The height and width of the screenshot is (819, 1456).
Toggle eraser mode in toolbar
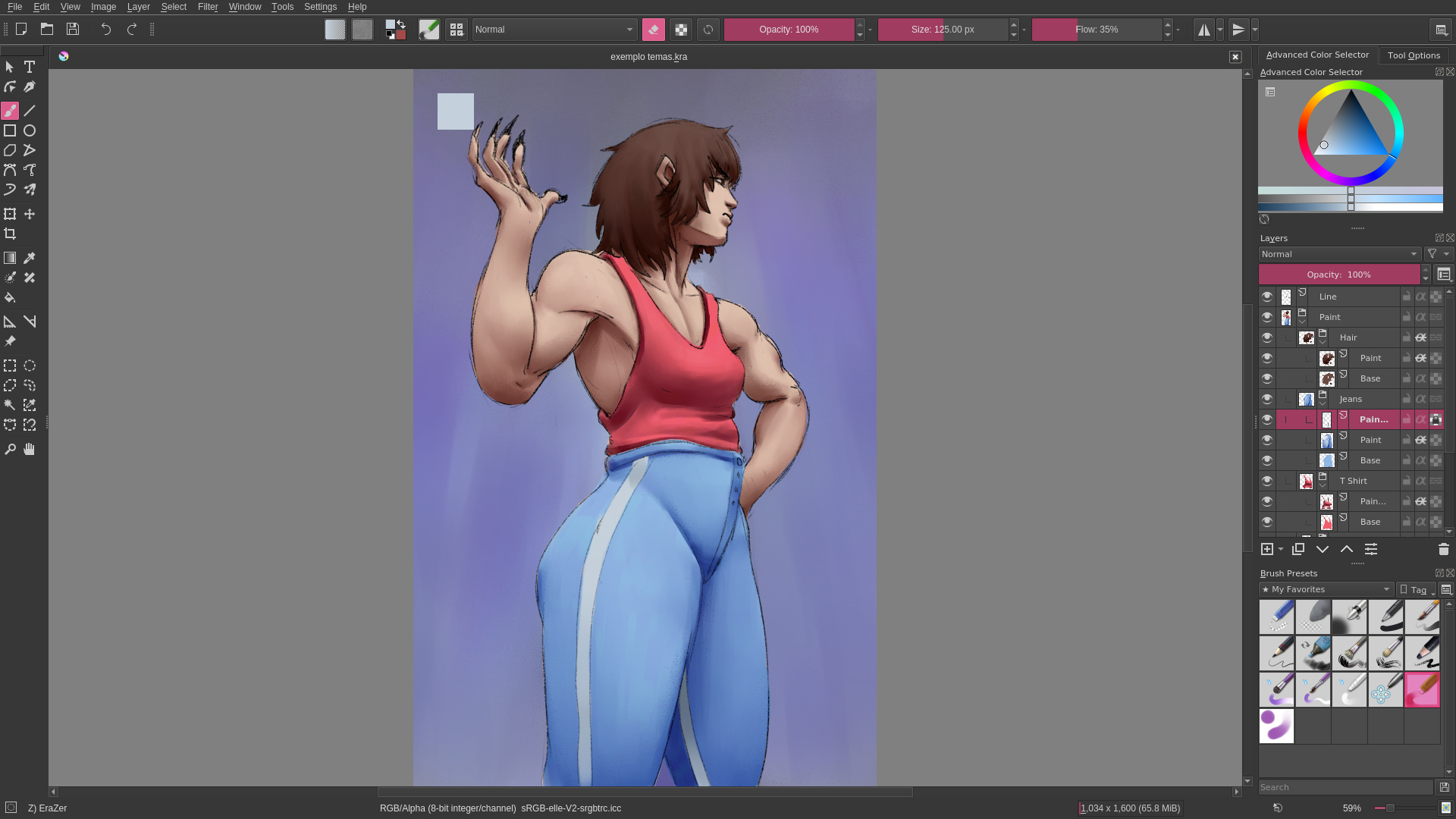654,30
